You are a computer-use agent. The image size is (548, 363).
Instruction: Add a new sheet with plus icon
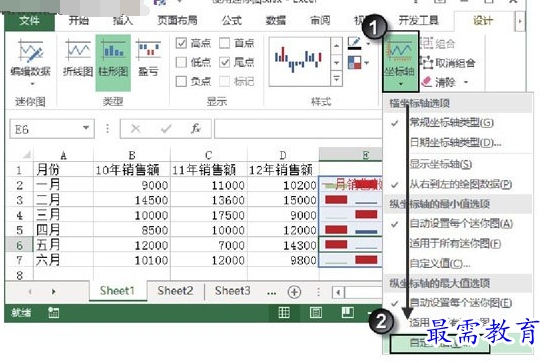pos(294,292)
